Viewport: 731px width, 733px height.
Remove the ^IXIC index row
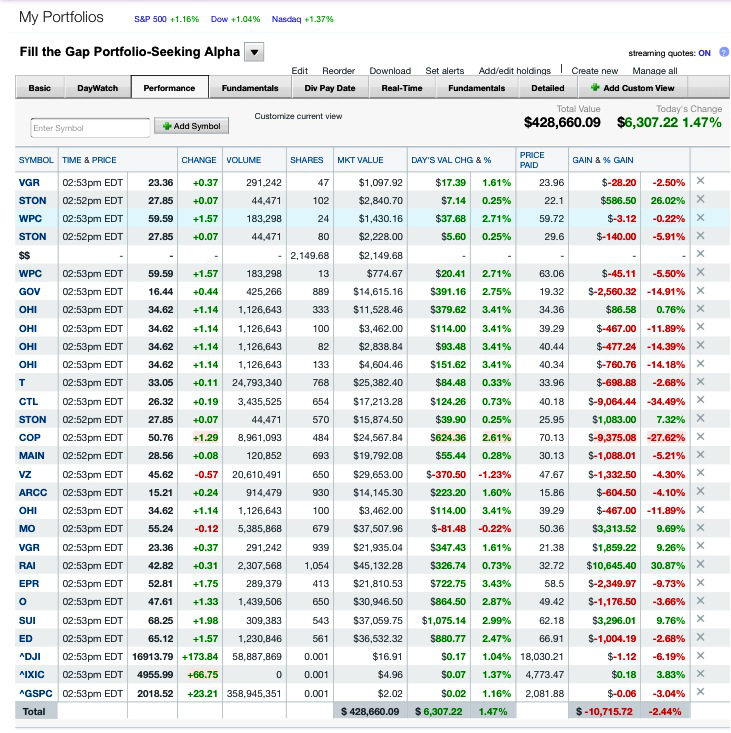point(700,674)
